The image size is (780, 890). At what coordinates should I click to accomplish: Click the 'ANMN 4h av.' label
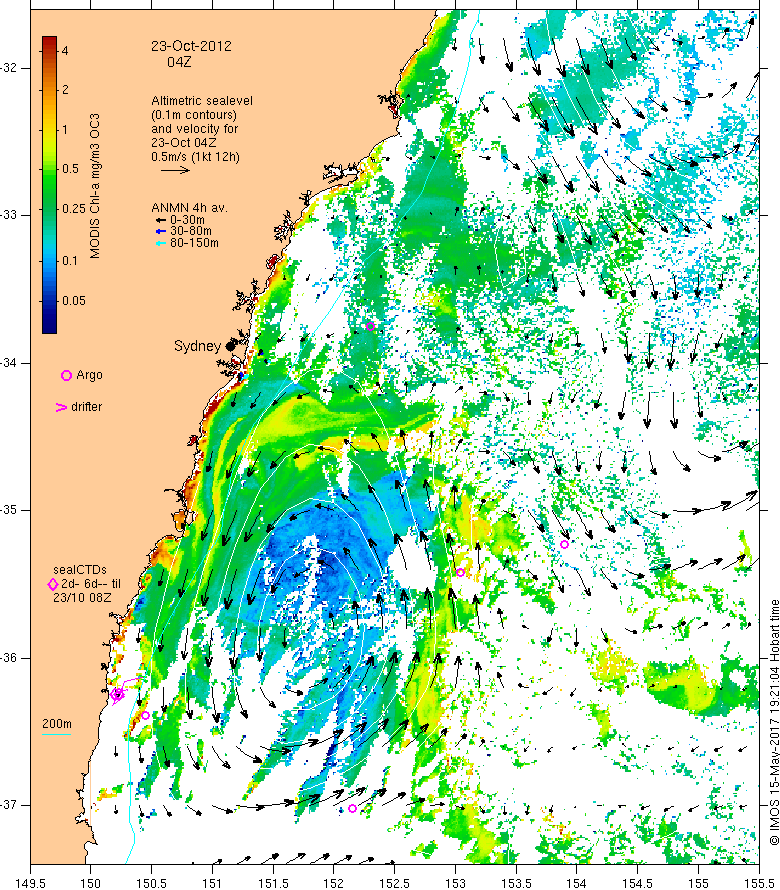tap(190, 208)
